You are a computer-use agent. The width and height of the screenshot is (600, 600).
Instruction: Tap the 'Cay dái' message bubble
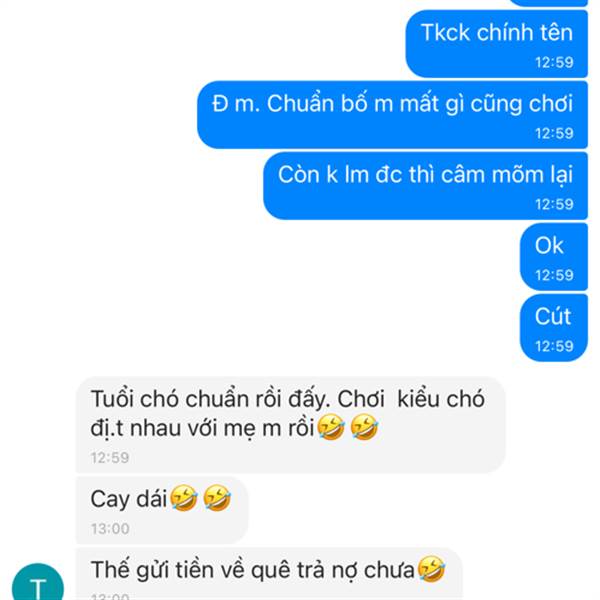(x=162, y=510)
